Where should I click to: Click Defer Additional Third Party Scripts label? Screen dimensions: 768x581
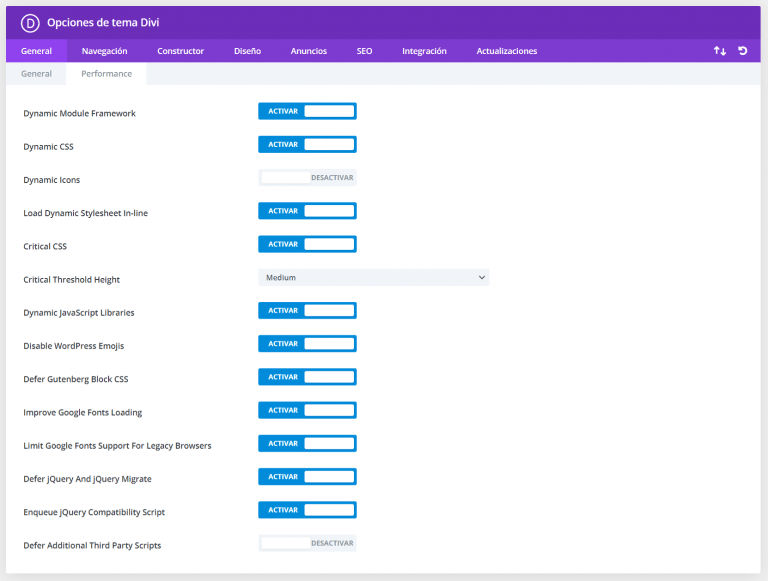[92, 545]
